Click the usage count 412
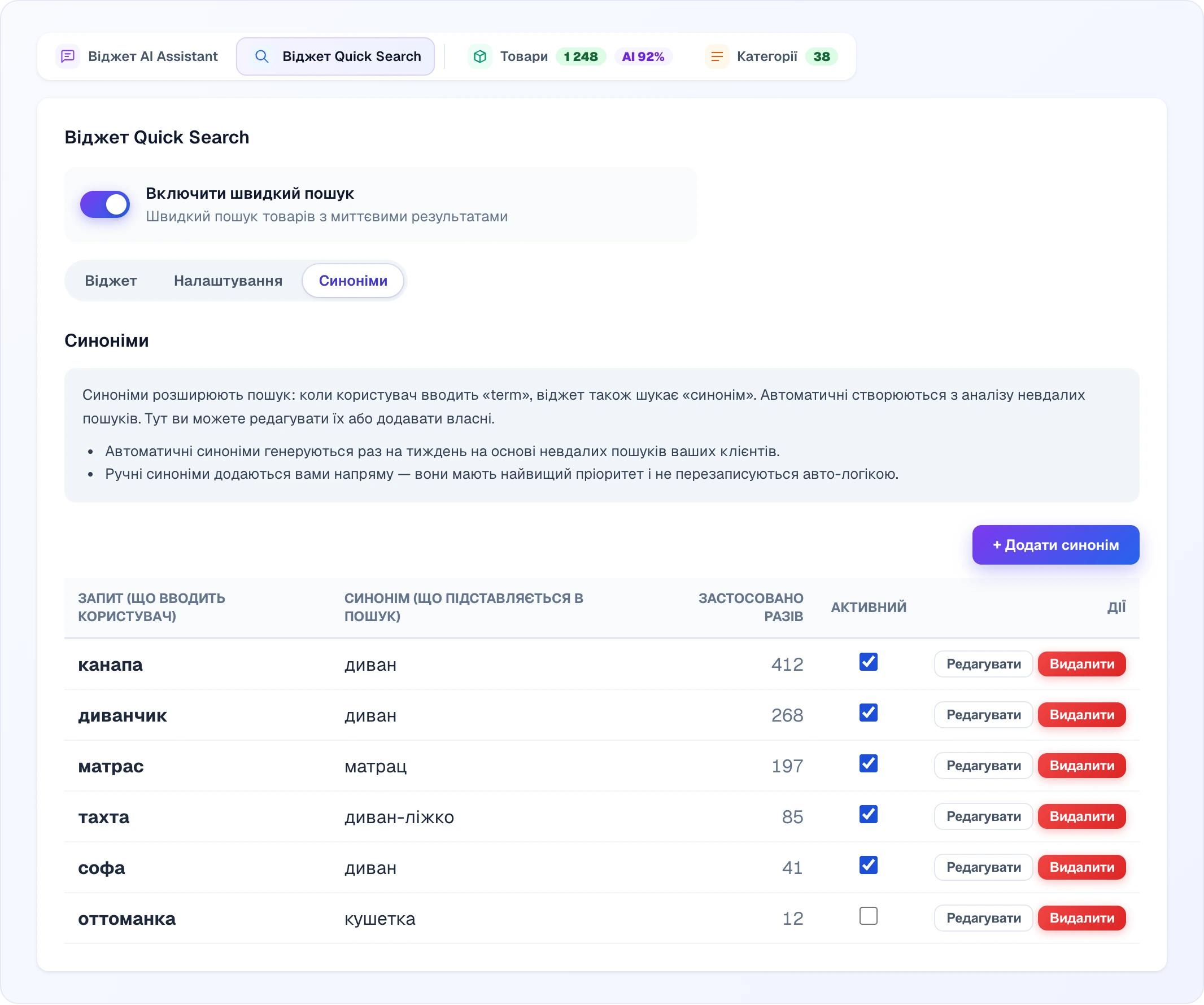 (x=787, y=665)
